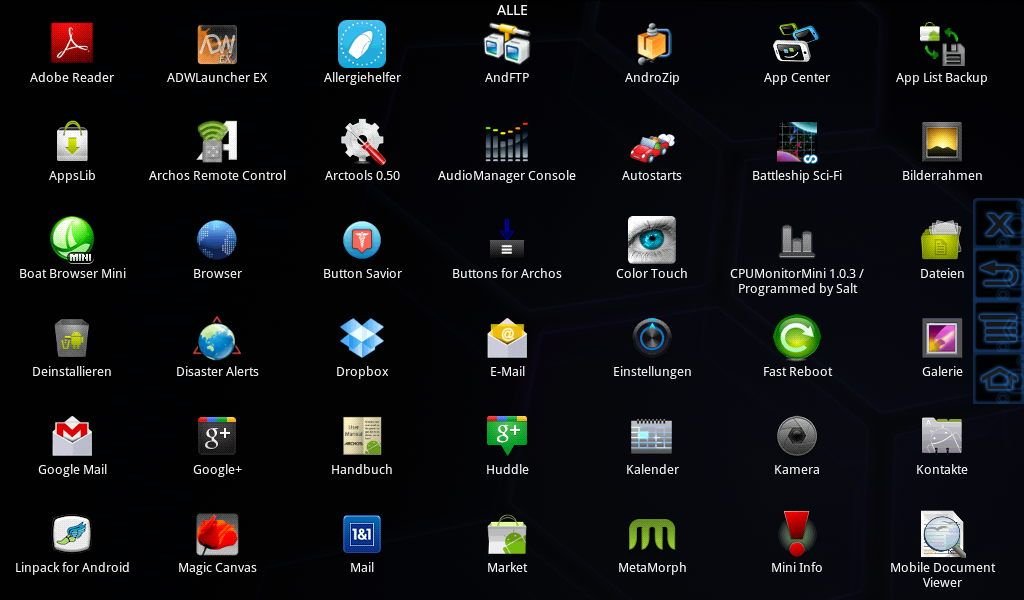The width and height of the screenshot is (1024, 600).
Task: Launch Linpack for Android
Action: [72, 534]
